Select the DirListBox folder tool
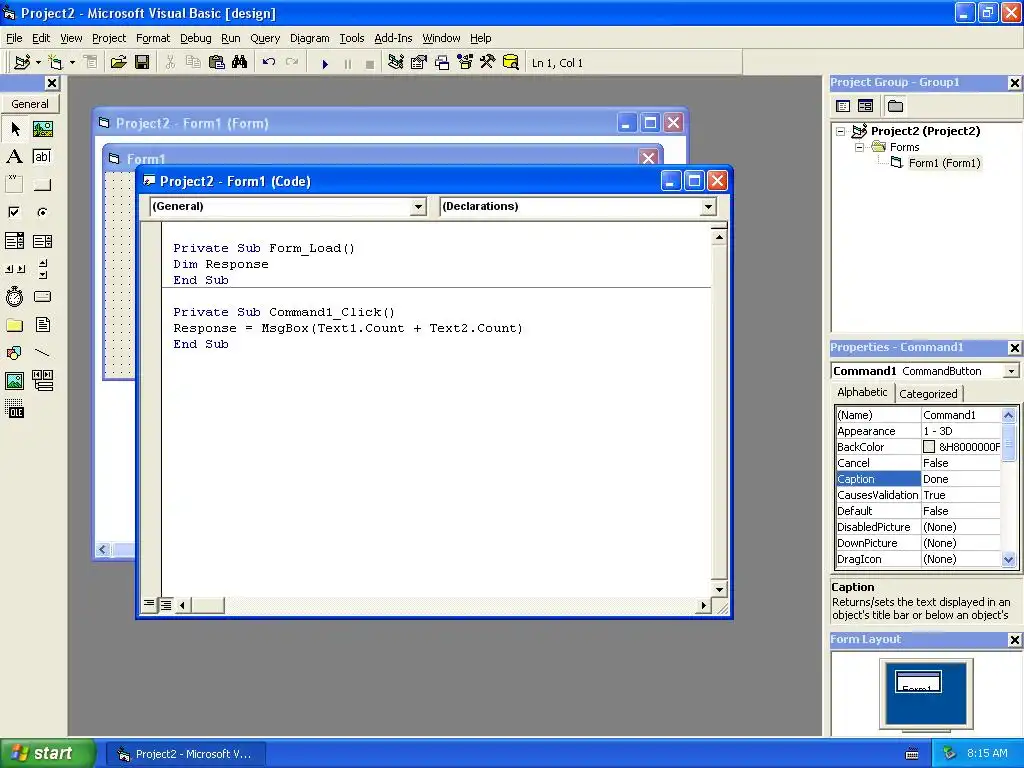 point(15,325)
